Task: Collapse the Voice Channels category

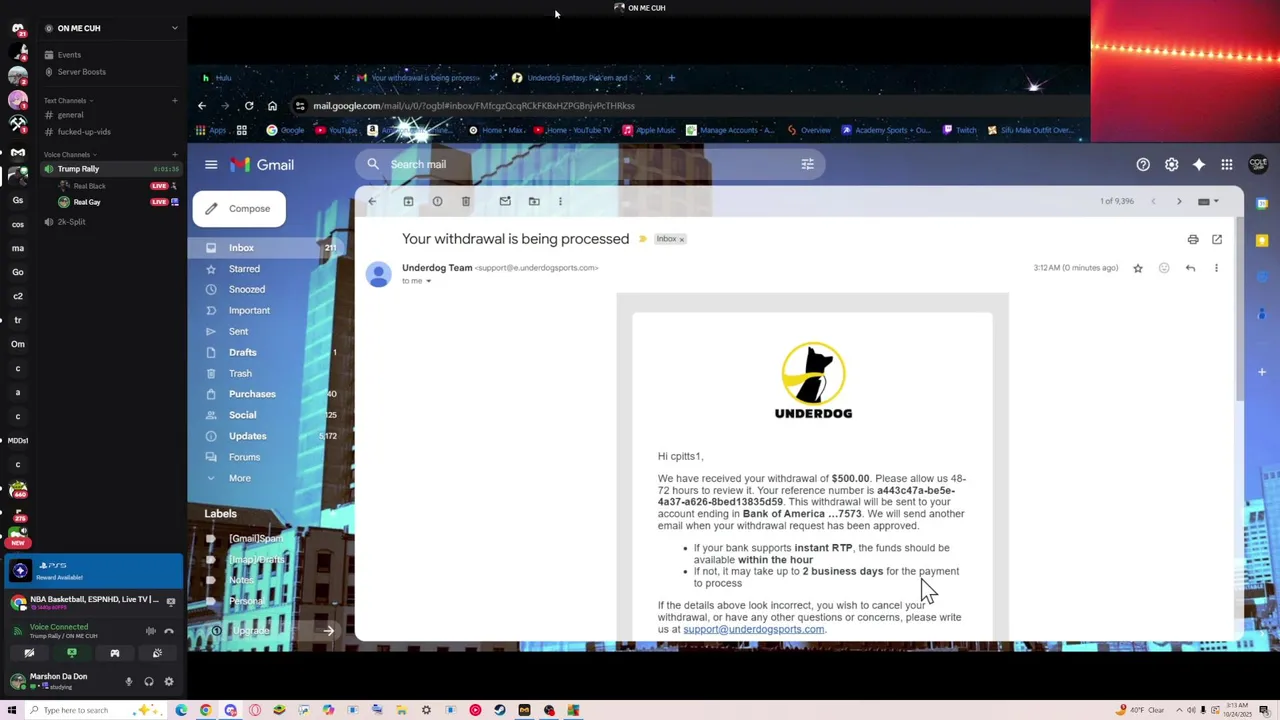Action: (70, 155)
